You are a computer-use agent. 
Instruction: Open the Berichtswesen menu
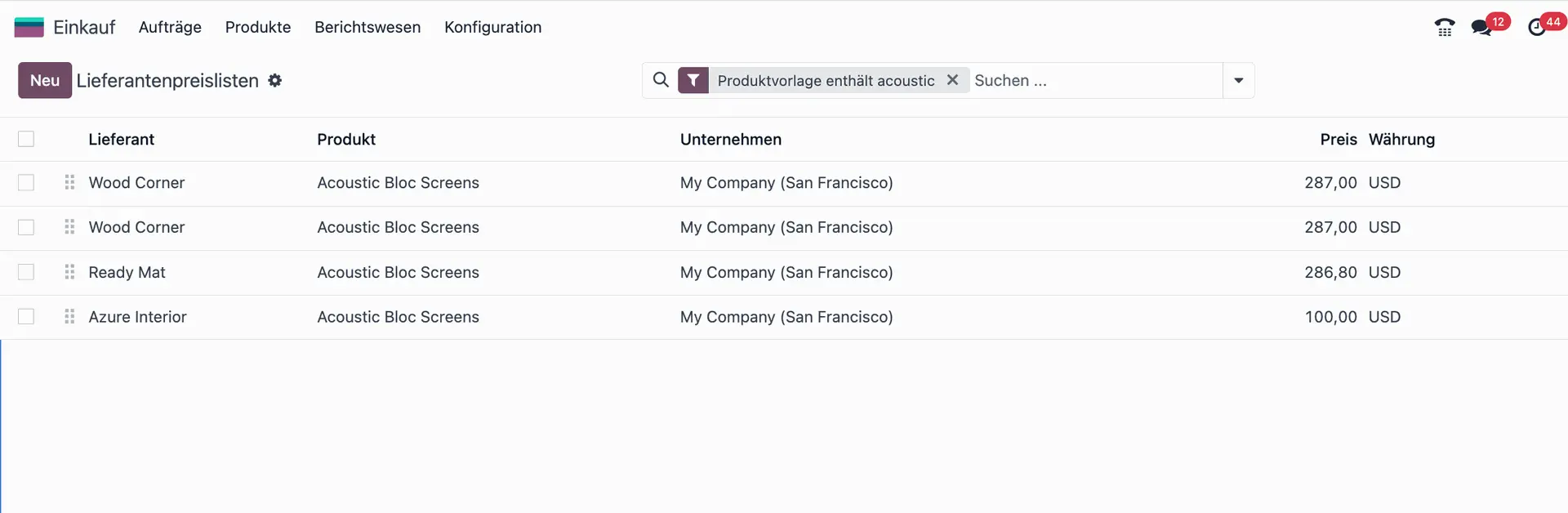point(367,27)
